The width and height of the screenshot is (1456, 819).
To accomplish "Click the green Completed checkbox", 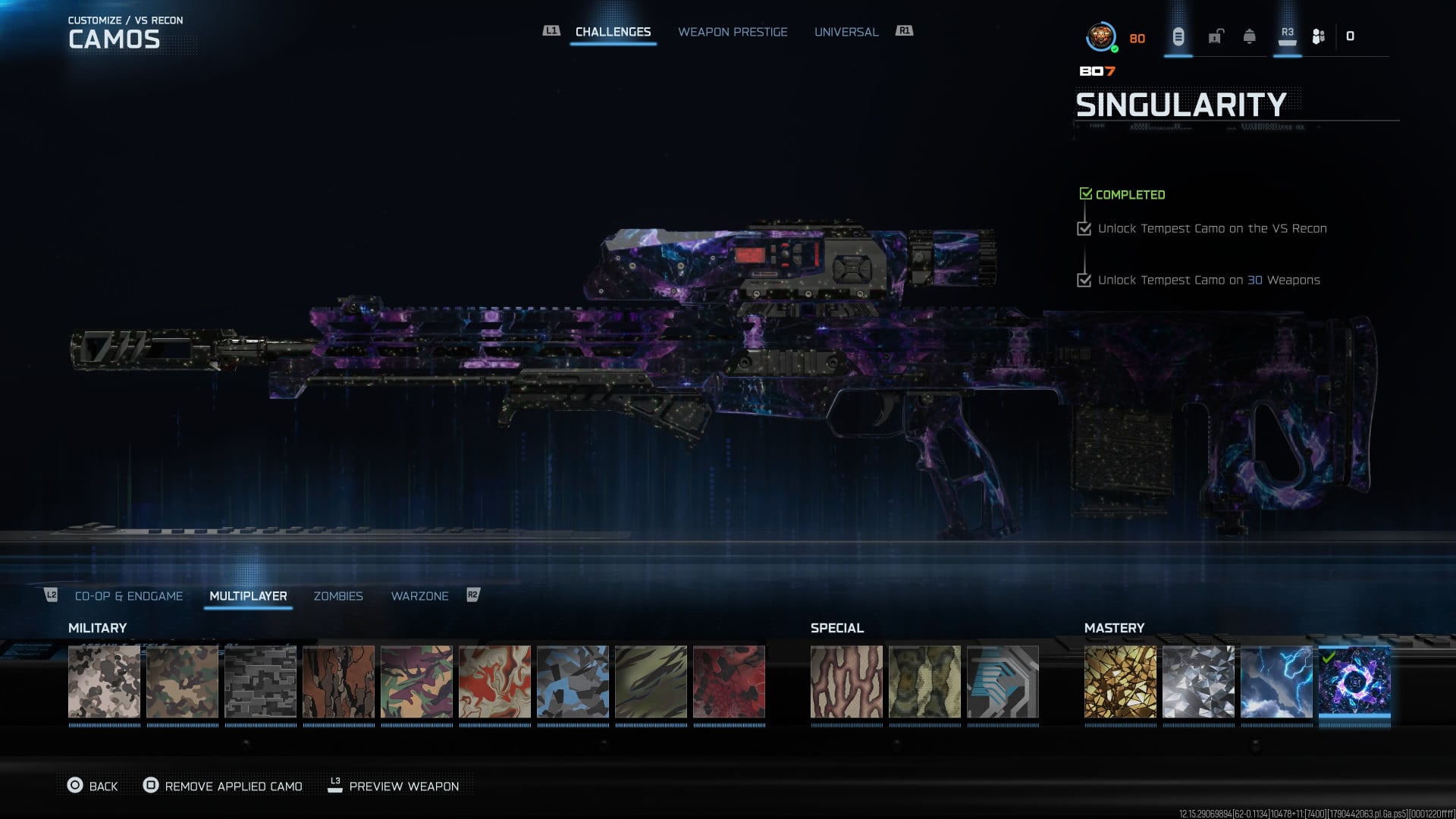I will point(1086,194).
